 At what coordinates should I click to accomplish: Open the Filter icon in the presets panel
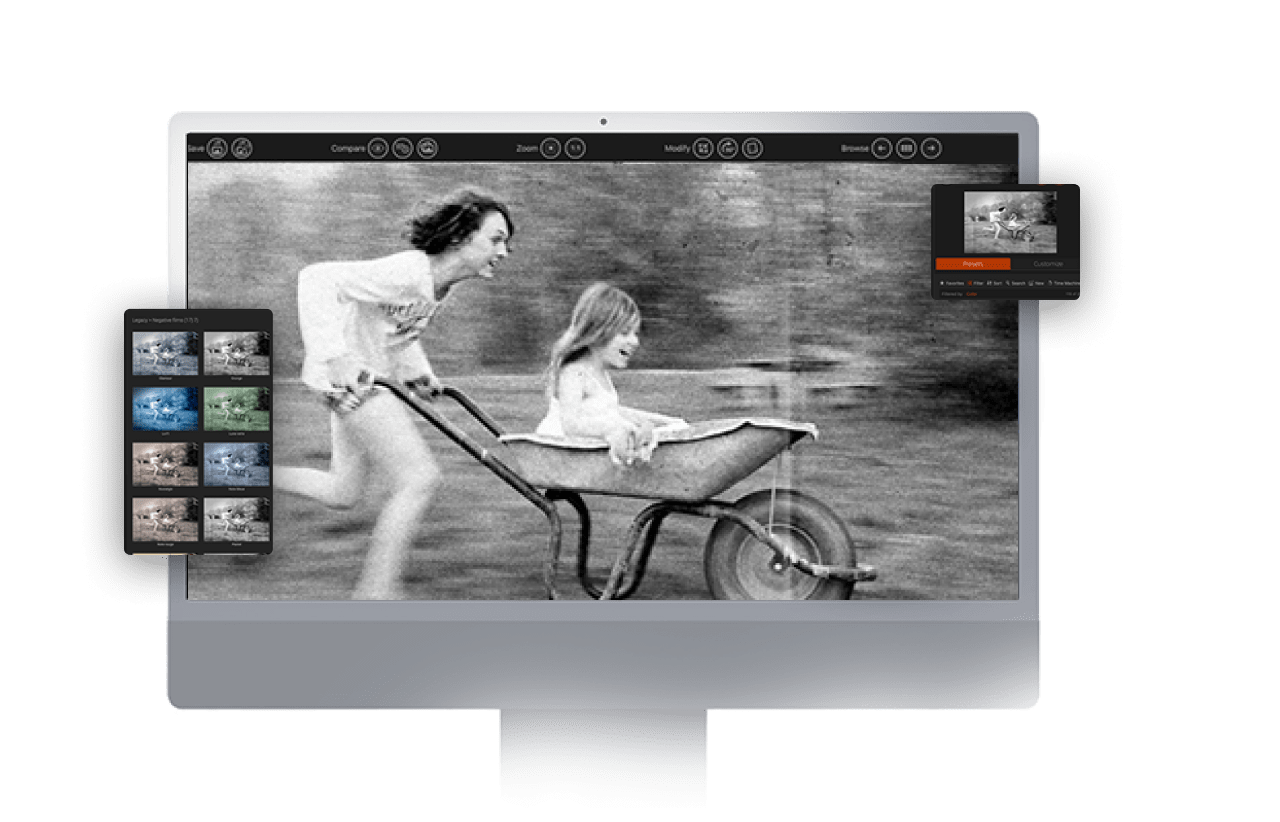(970, 283)
